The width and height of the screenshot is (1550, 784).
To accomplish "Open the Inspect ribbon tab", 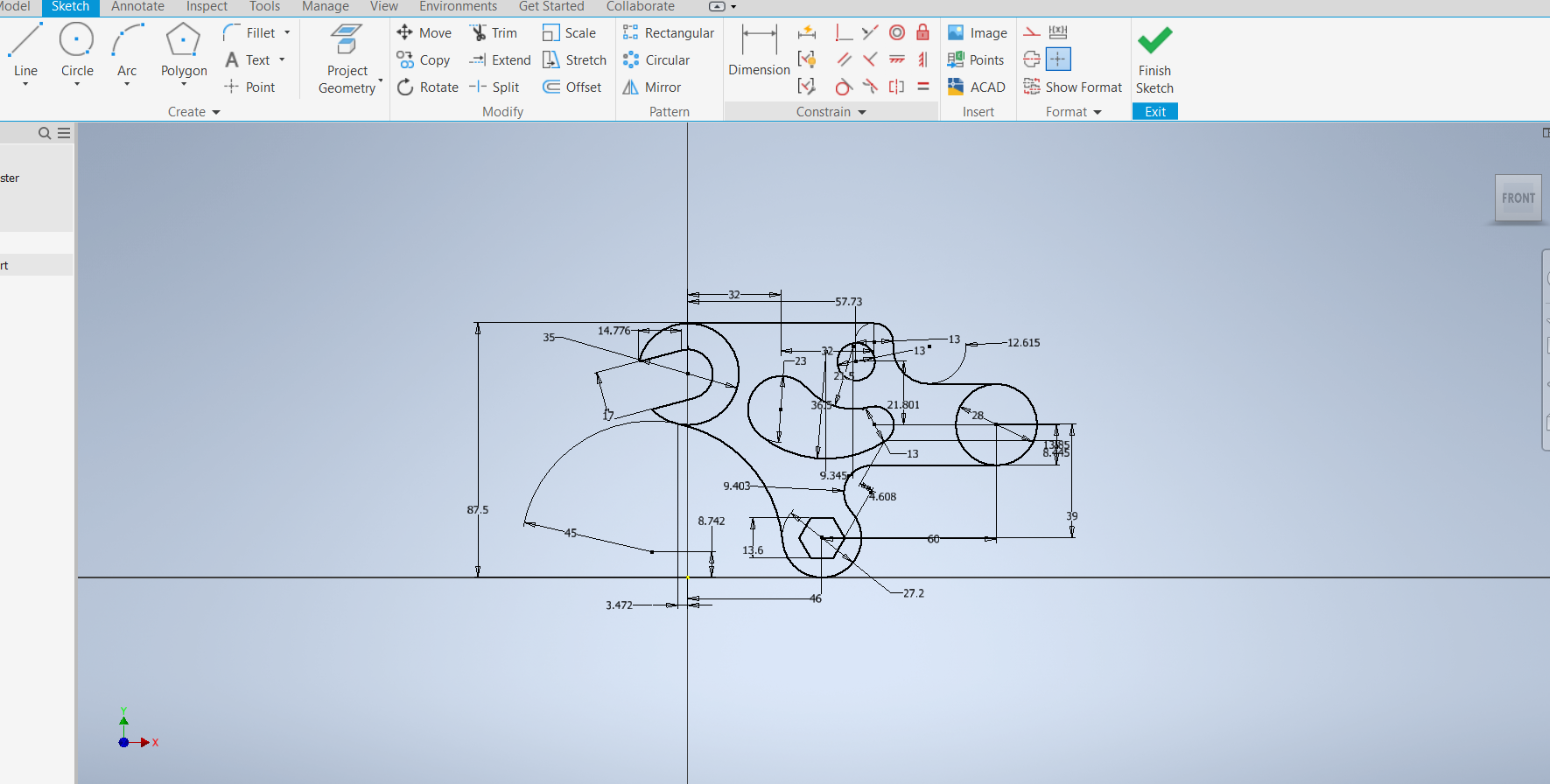I will tap(207, 7).
